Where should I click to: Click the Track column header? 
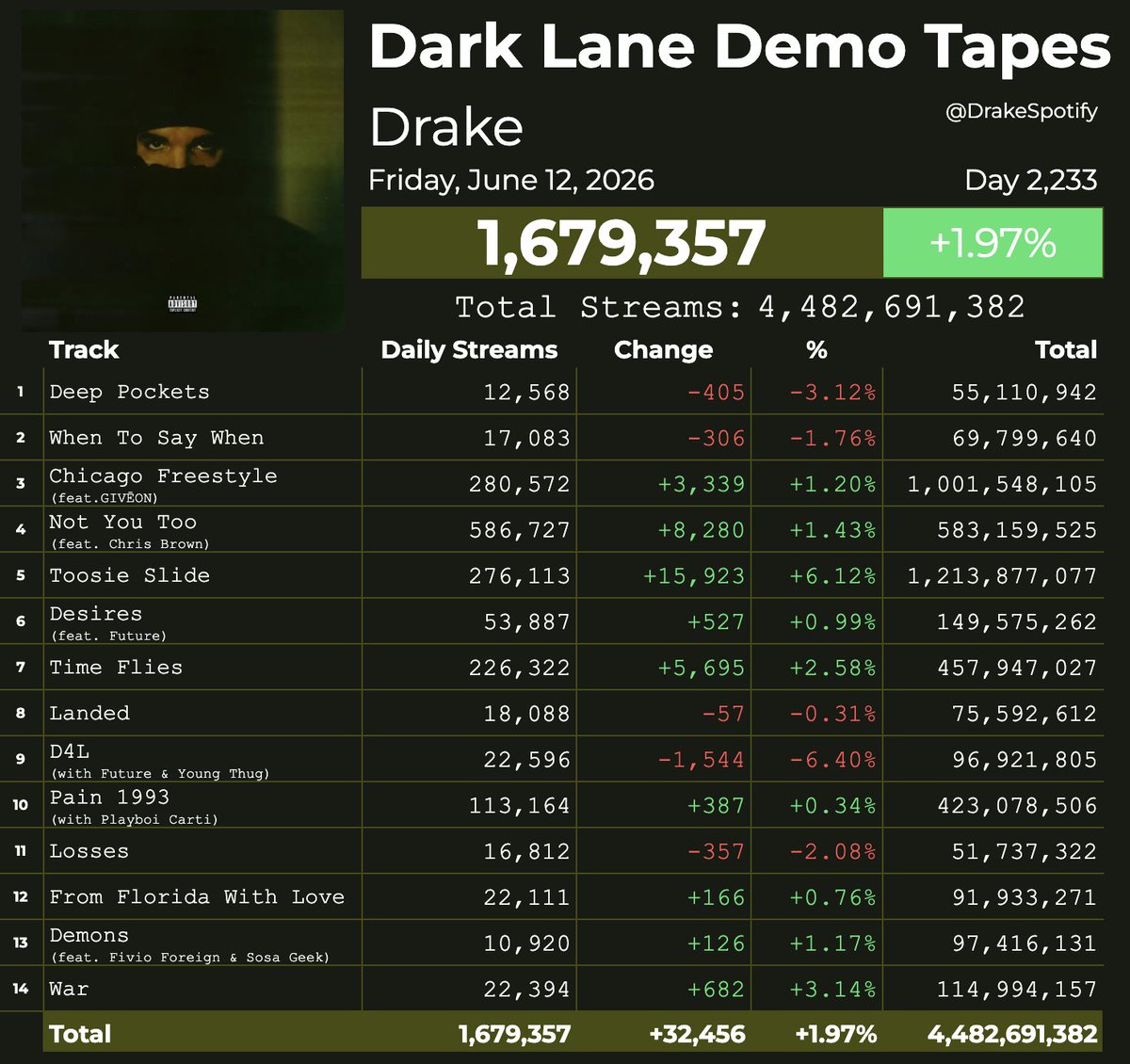pos(84,349)
